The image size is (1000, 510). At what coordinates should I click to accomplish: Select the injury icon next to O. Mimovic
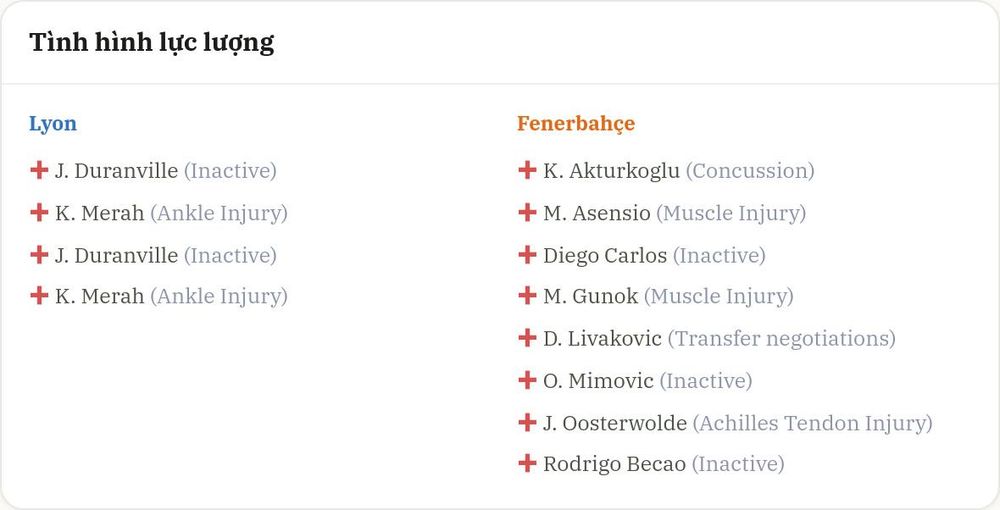coord(527,380)
